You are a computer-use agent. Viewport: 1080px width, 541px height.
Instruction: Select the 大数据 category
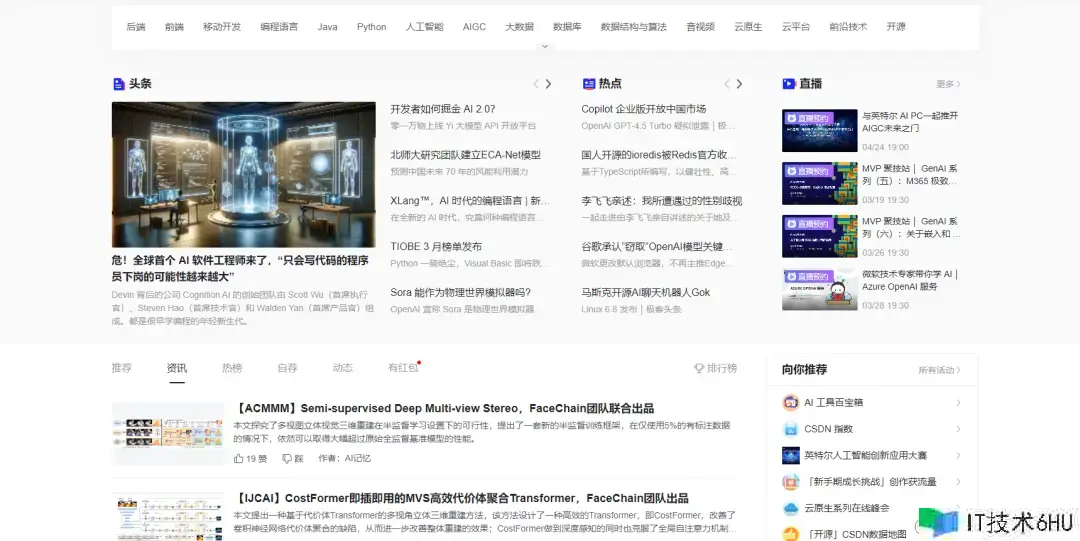pyautogui.click(x=519, y=27)
